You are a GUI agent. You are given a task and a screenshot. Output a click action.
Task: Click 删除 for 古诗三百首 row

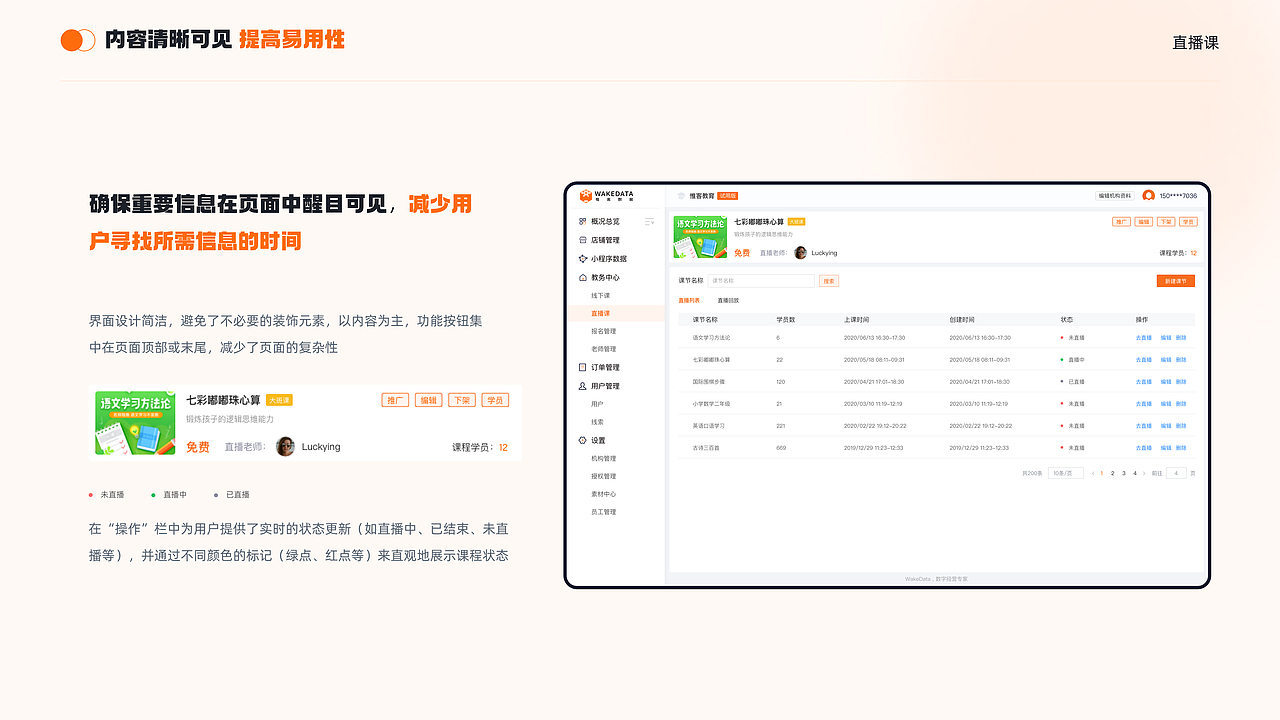click(x=1181, y=448)
